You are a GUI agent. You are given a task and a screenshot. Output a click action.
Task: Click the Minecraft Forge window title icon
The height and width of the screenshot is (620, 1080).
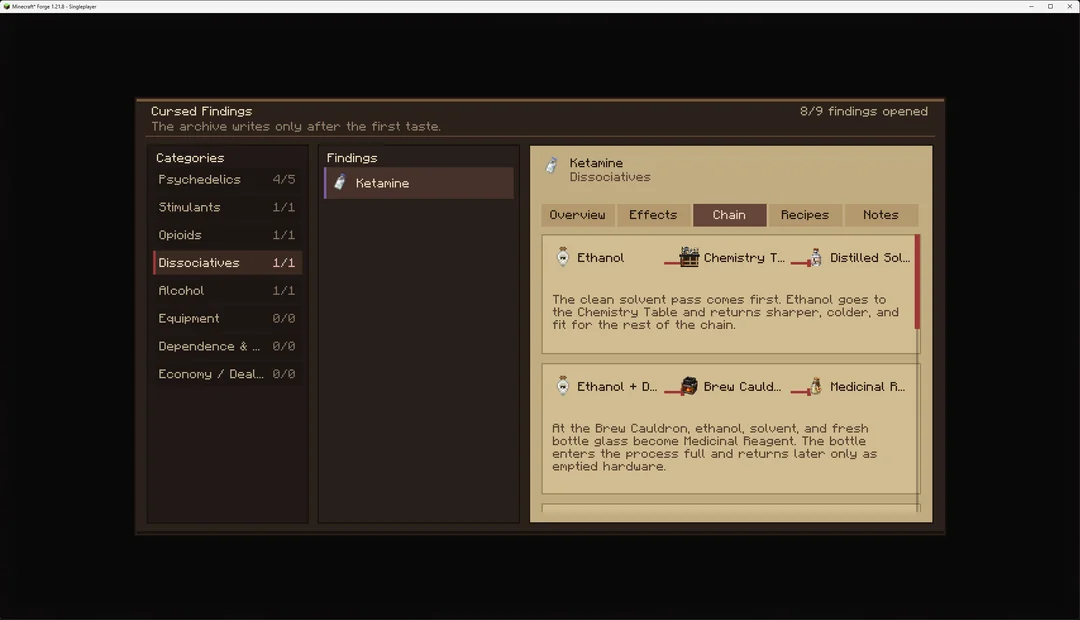[x=6, y=6]
